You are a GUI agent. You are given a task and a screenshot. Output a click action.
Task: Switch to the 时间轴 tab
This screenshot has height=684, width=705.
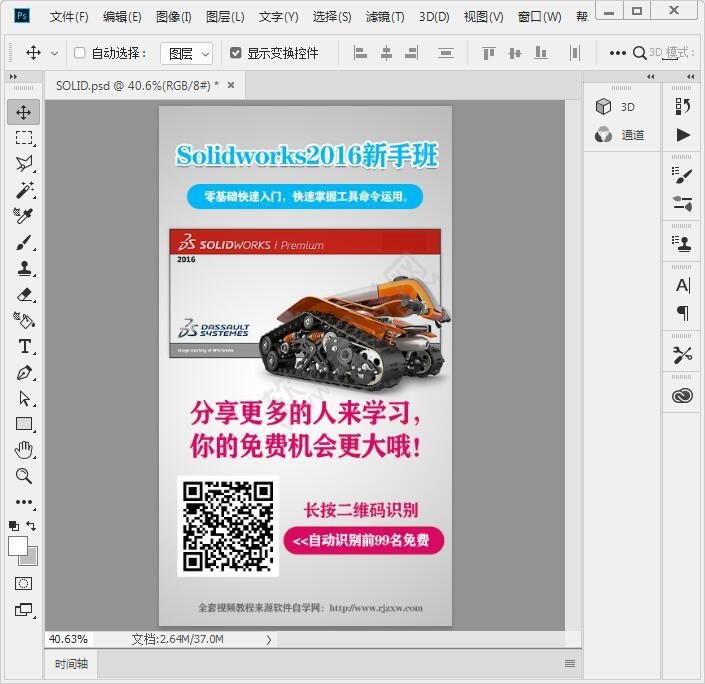pos(71,663)
